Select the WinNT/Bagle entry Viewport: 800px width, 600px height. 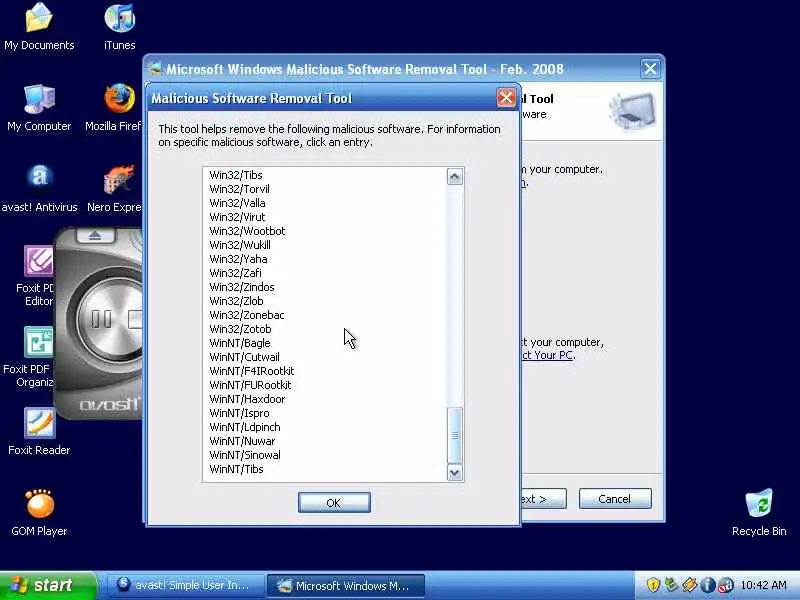[240, 343]
